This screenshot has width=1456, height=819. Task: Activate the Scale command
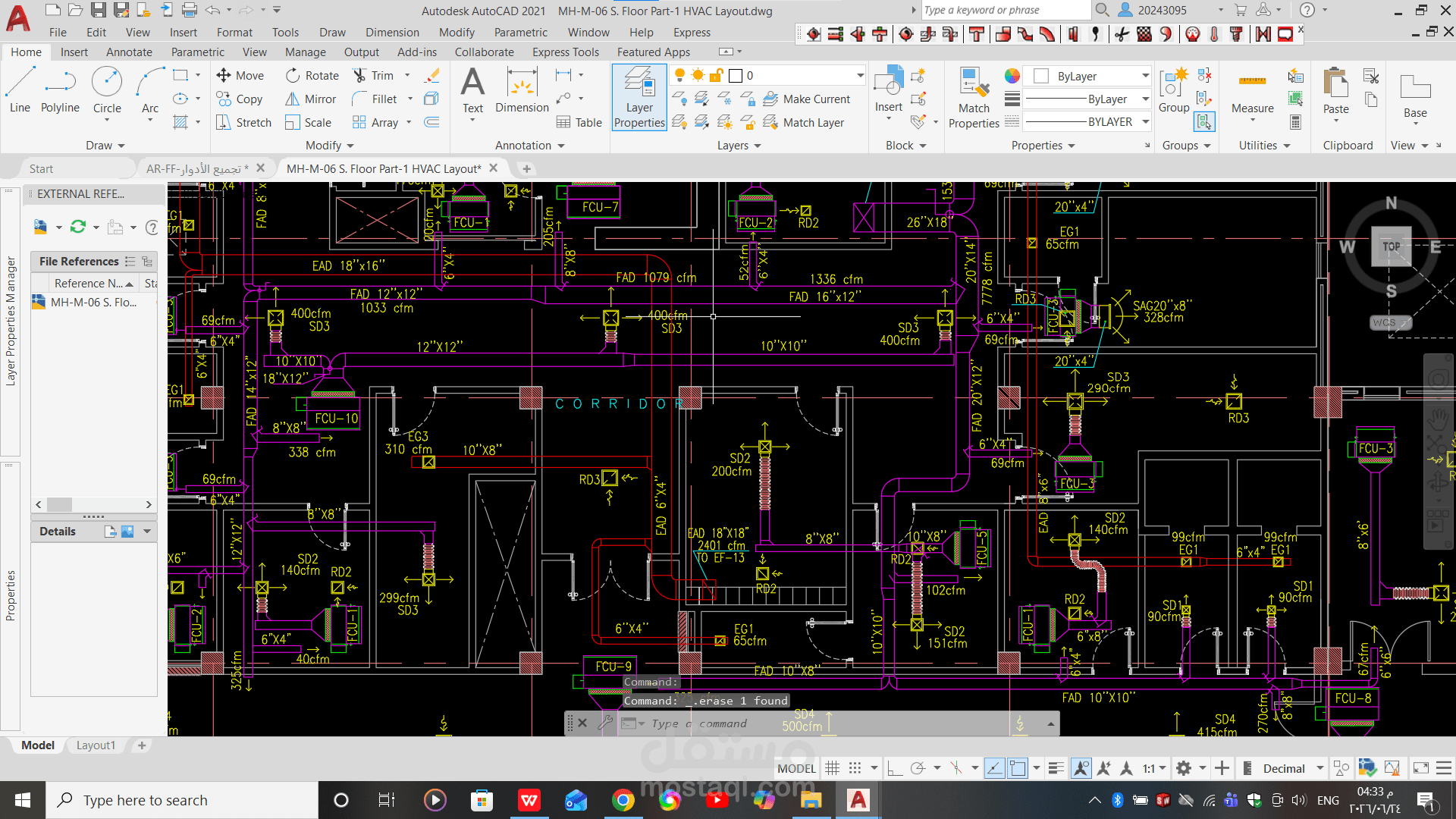[x=308, y=122]
